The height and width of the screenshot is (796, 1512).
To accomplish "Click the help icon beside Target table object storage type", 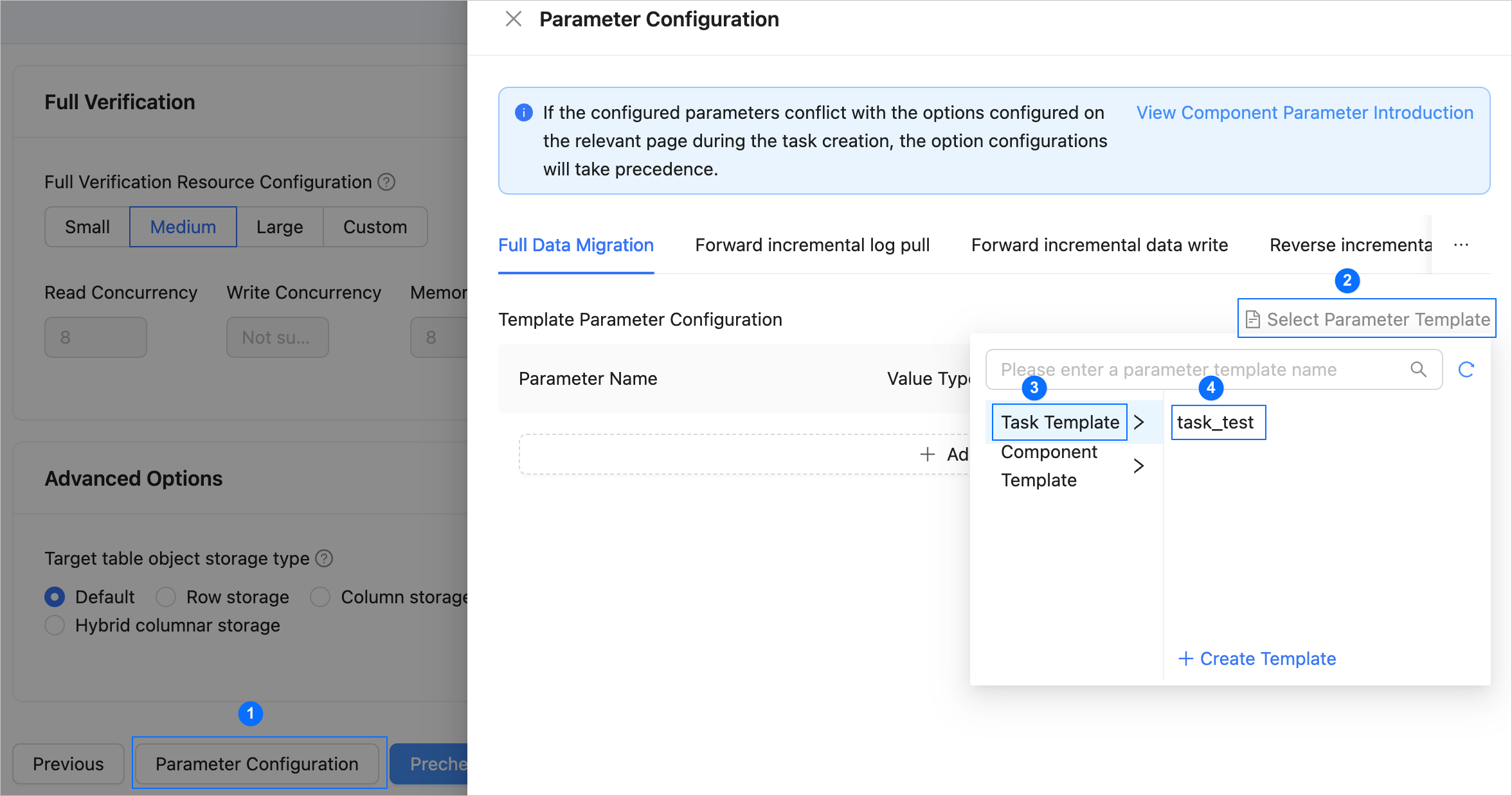I will [325, 559].
